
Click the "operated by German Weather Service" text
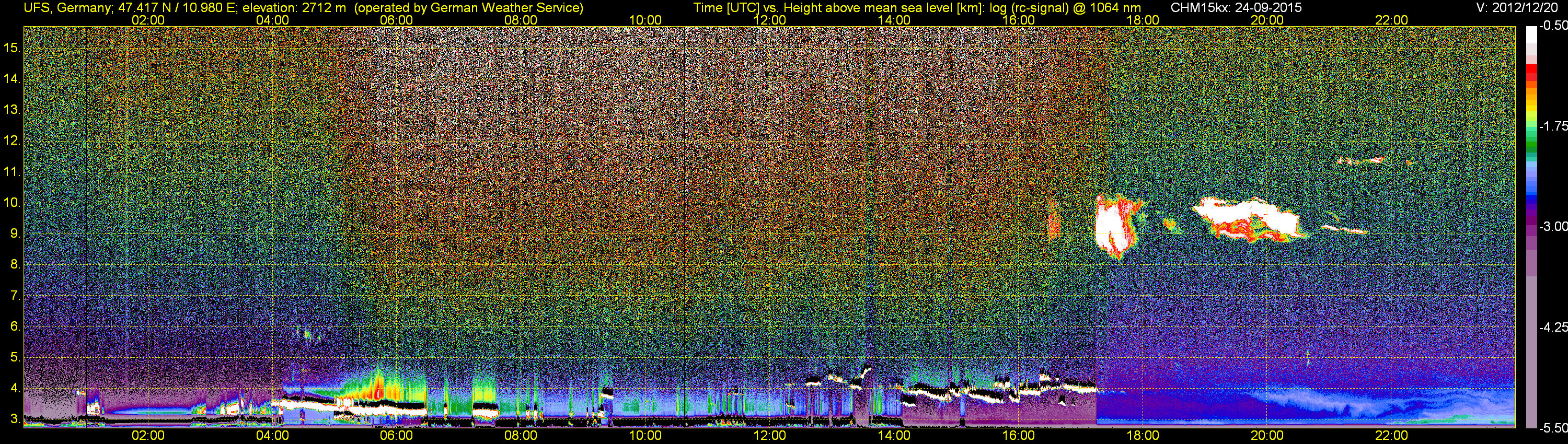[468, 8]
